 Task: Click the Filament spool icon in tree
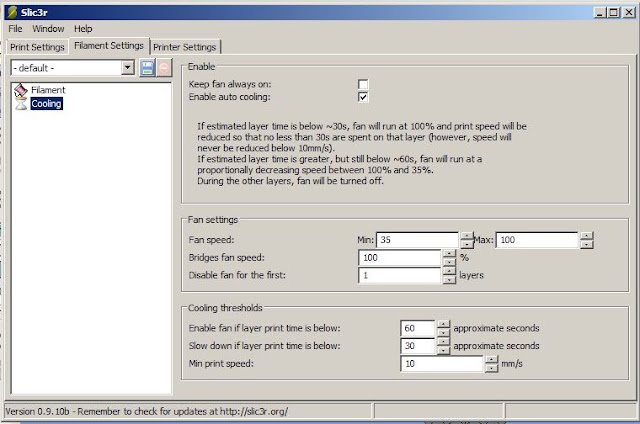20,90
